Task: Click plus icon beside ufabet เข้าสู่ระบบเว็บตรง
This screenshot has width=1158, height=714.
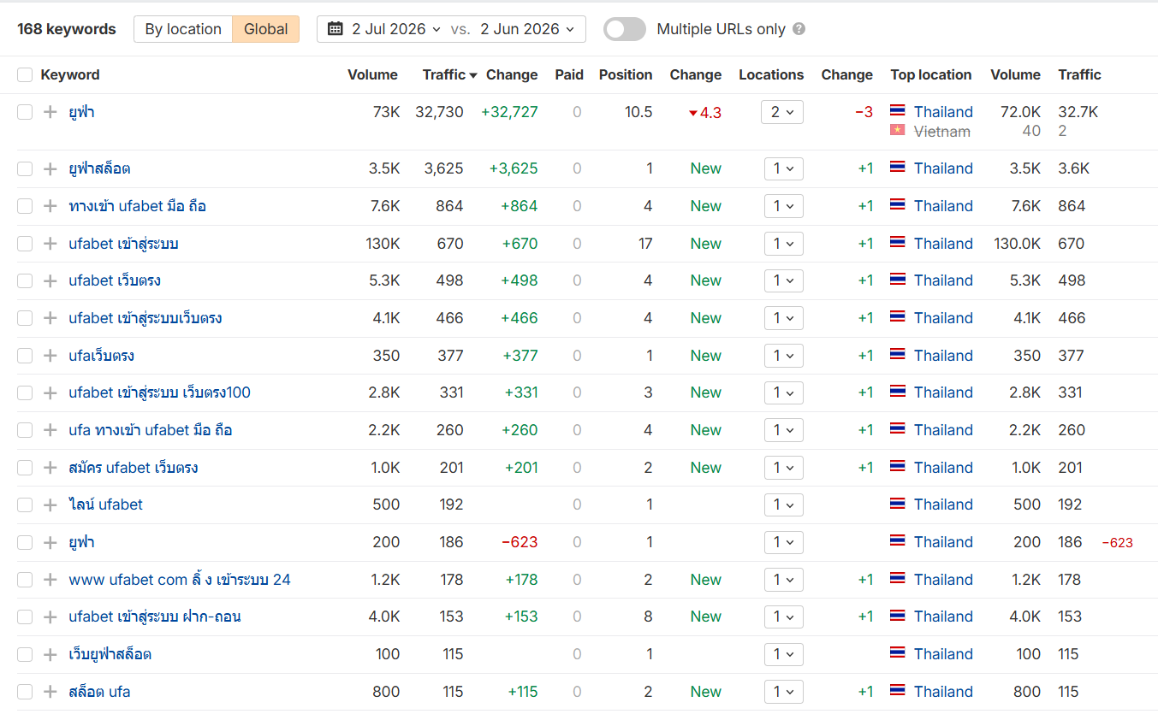Action: point(50,318)
